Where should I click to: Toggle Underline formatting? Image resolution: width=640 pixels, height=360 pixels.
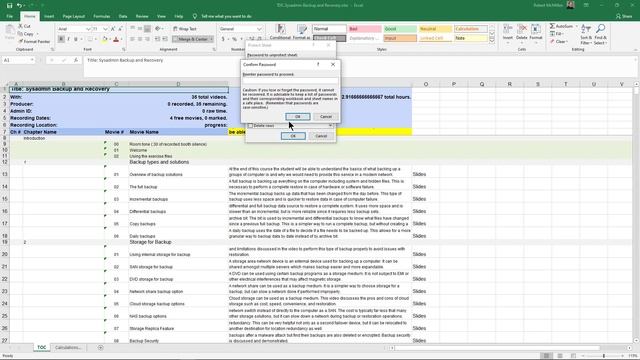[x=76, y=39]
